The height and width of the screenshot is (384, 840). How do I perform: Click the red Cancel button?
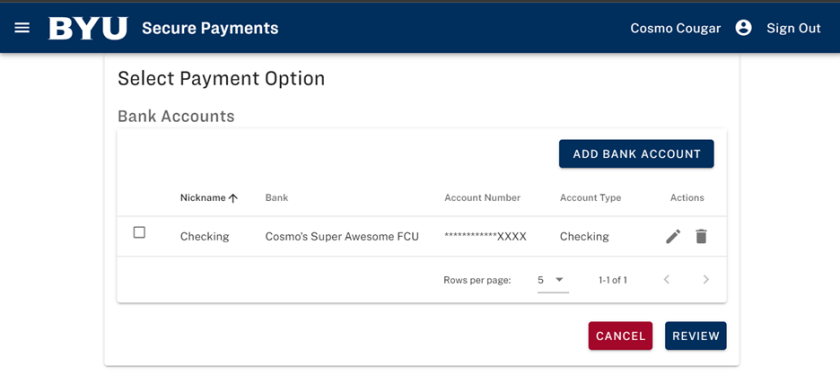620,336
